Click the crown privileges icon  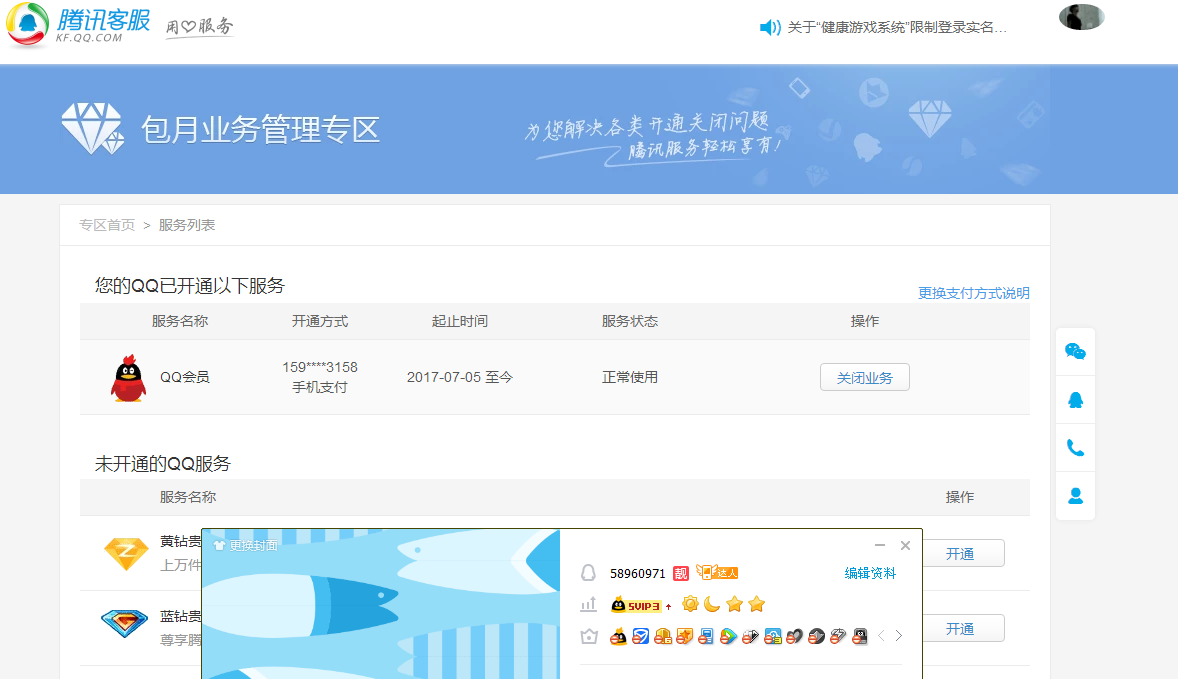(589, 636)
